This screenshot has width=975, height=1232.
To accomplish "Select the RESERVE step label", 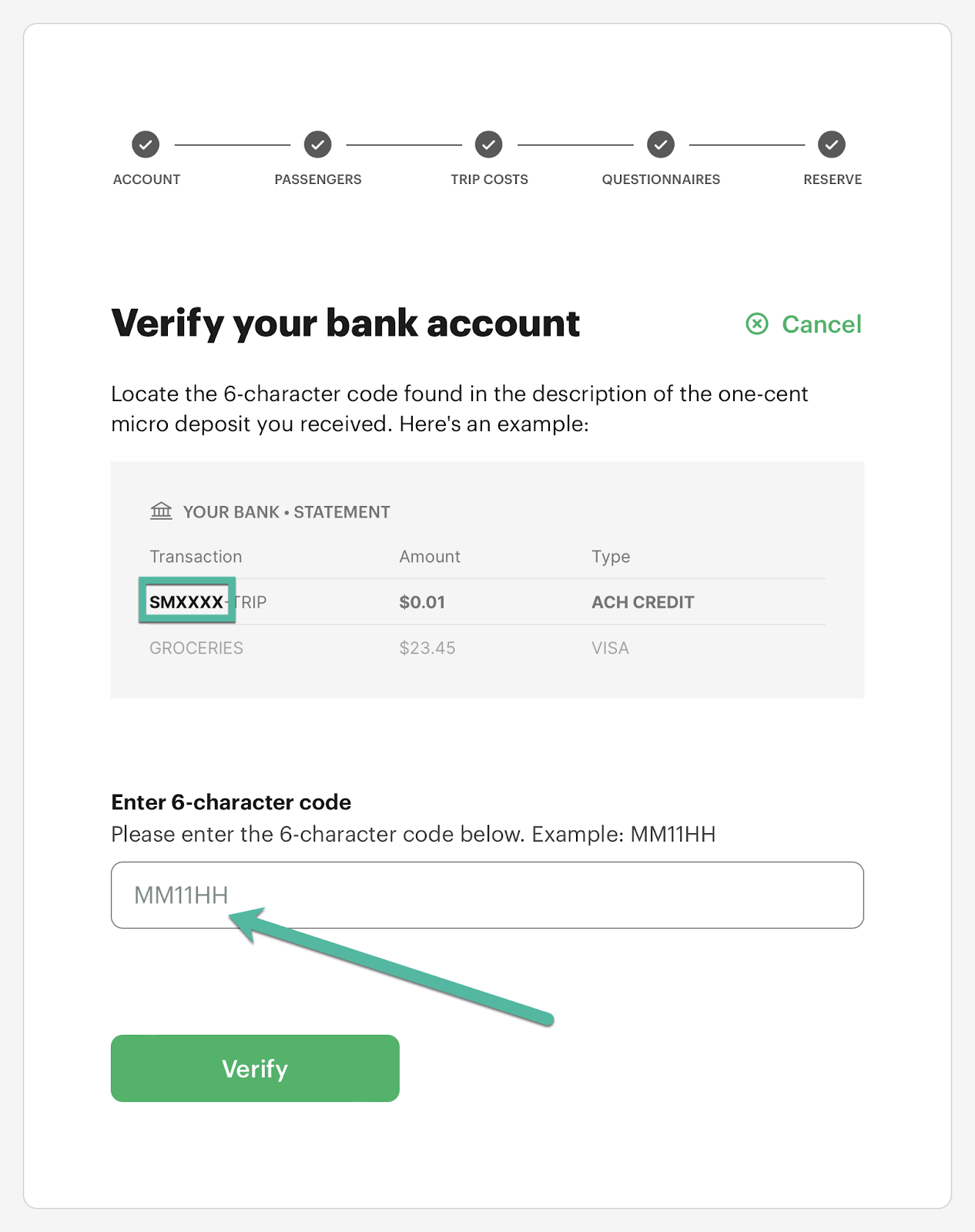I will pyautogui.click(x=833, y=179).
